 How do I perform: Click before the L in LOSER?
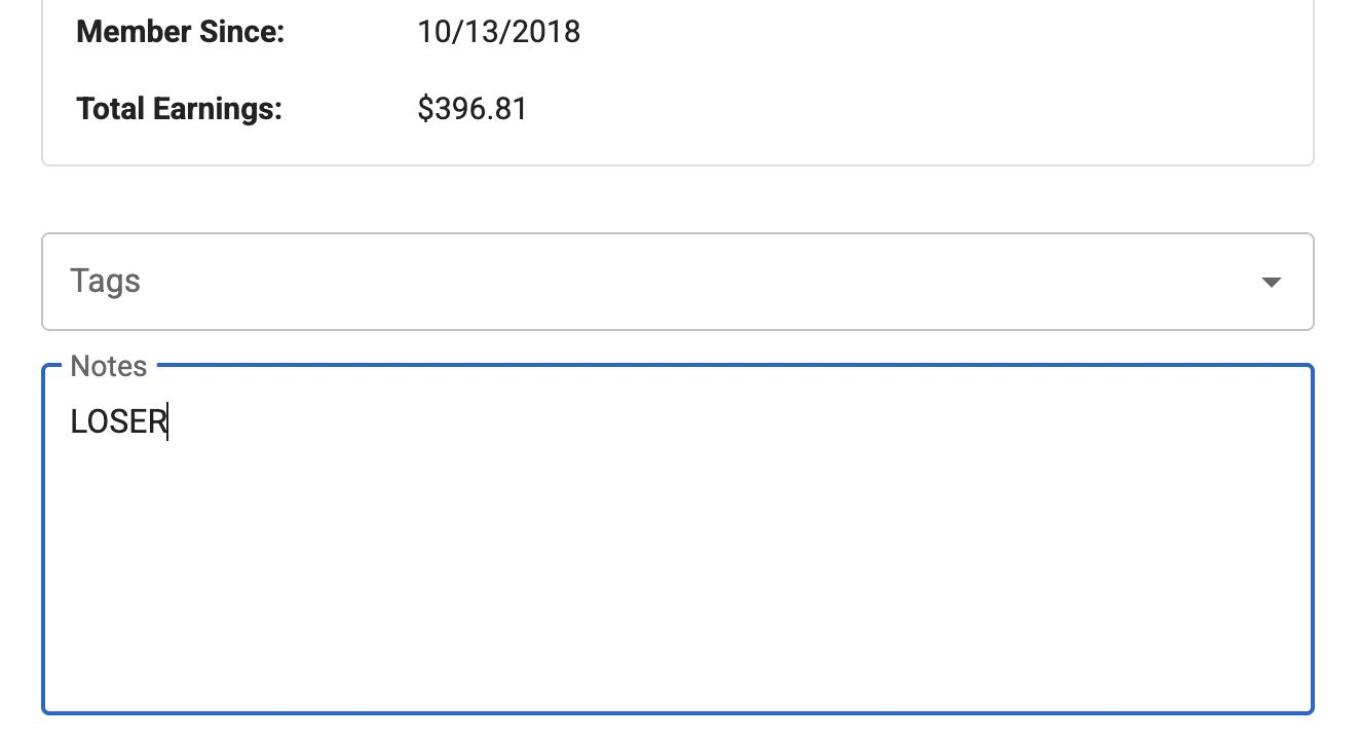(70, 422)
